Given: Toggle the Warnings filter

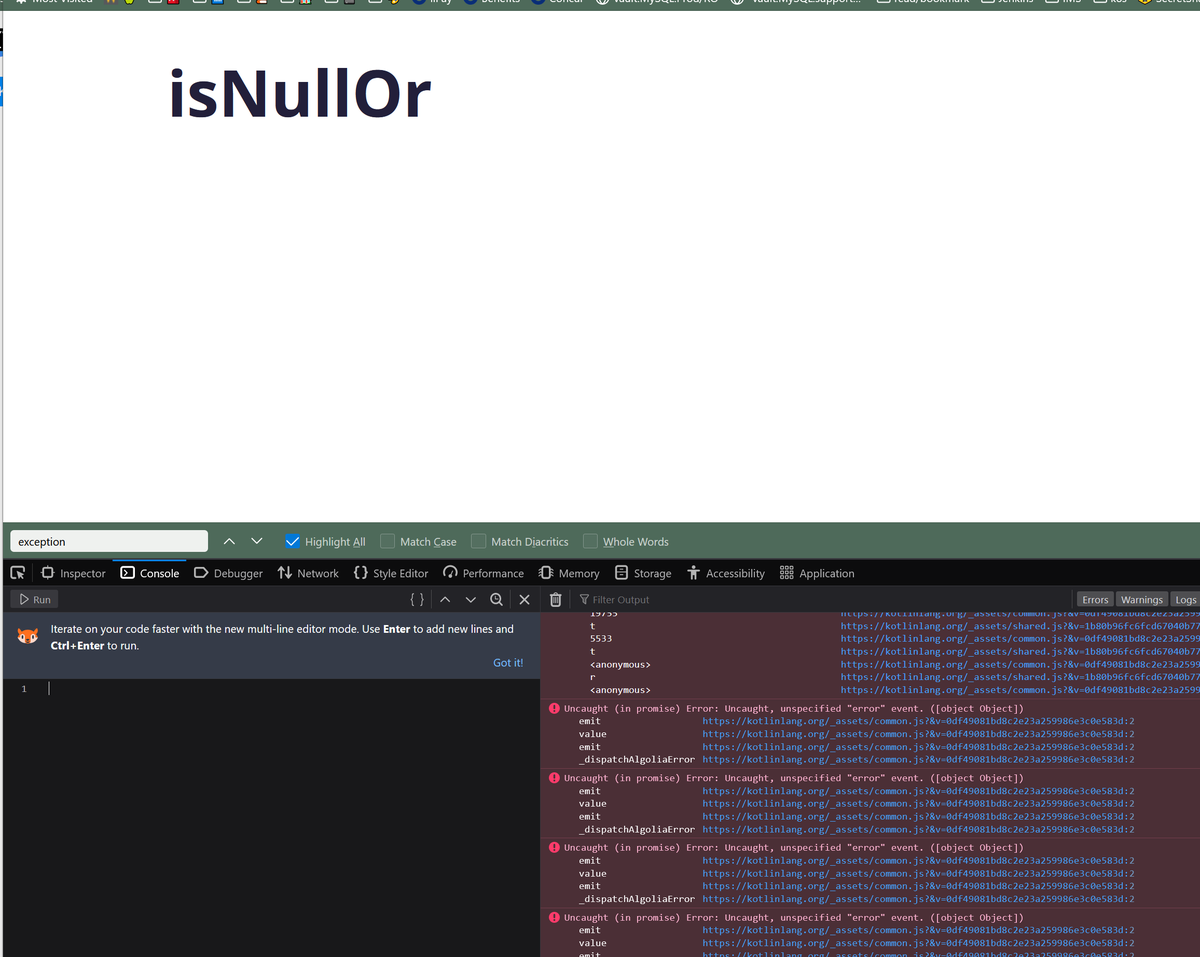Looking at the screenshot, I should (x=1141, y=599).
